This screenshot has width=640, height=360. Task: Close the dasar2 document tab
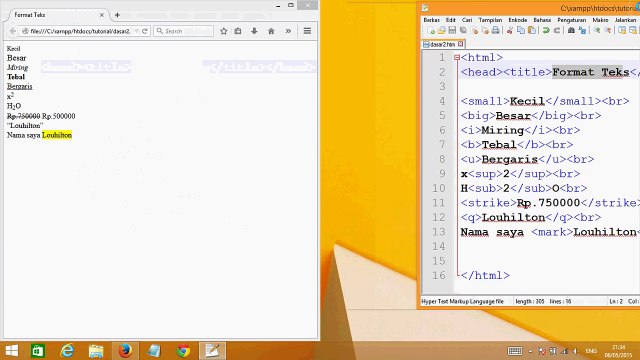pos(460,44)
